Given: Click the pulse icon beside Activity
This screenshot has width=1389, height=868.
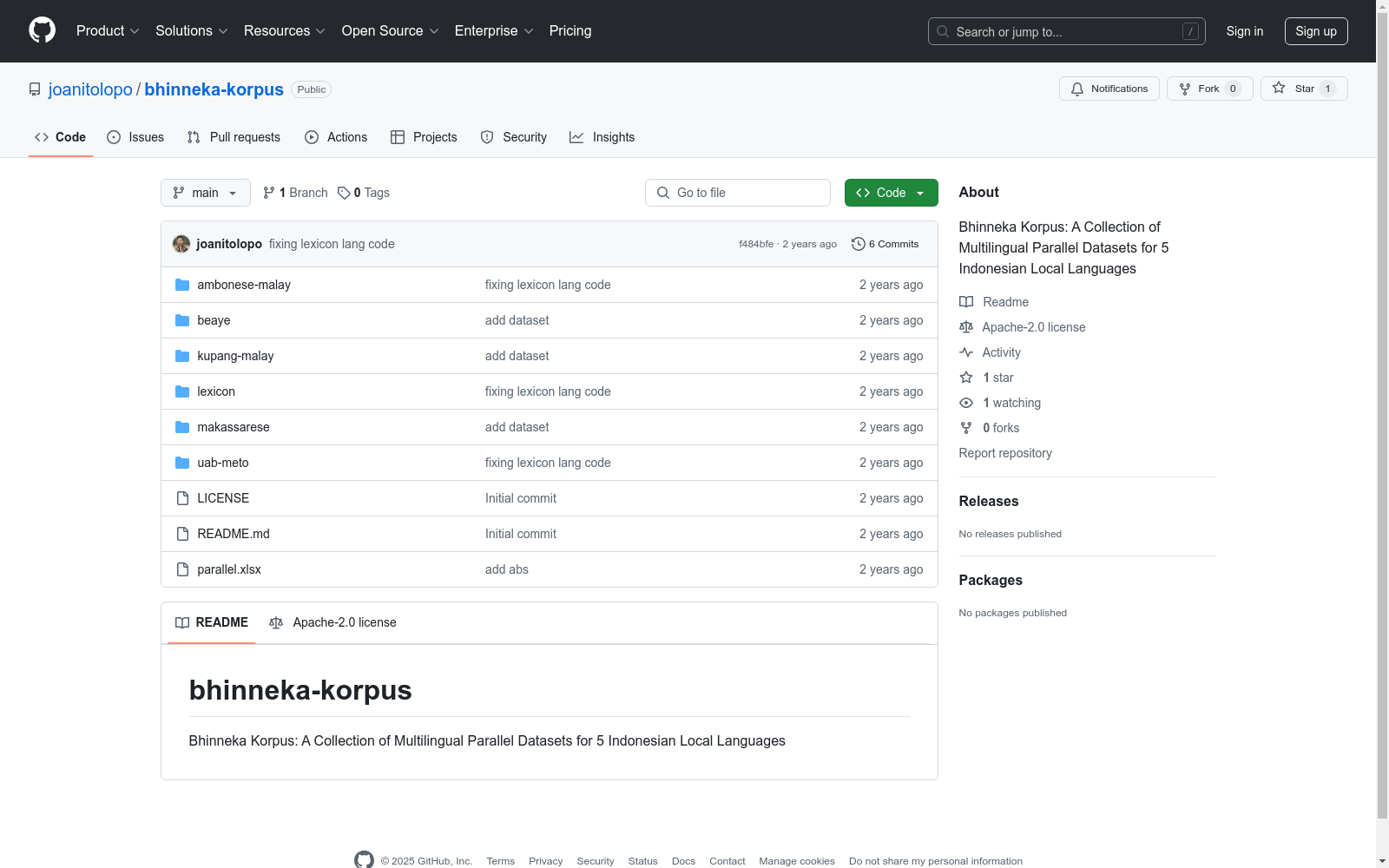Looking at the screenshot, I should (966, 352).
